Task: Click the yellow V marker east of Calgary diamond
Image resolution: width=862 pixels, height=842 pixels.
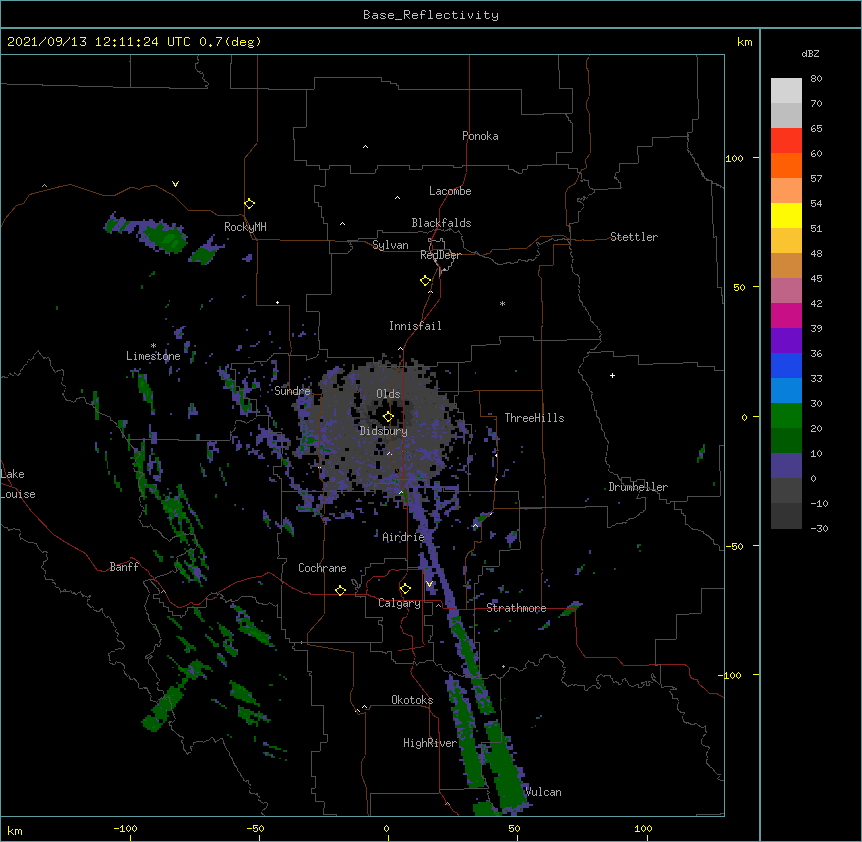Action: coord(429,584)
